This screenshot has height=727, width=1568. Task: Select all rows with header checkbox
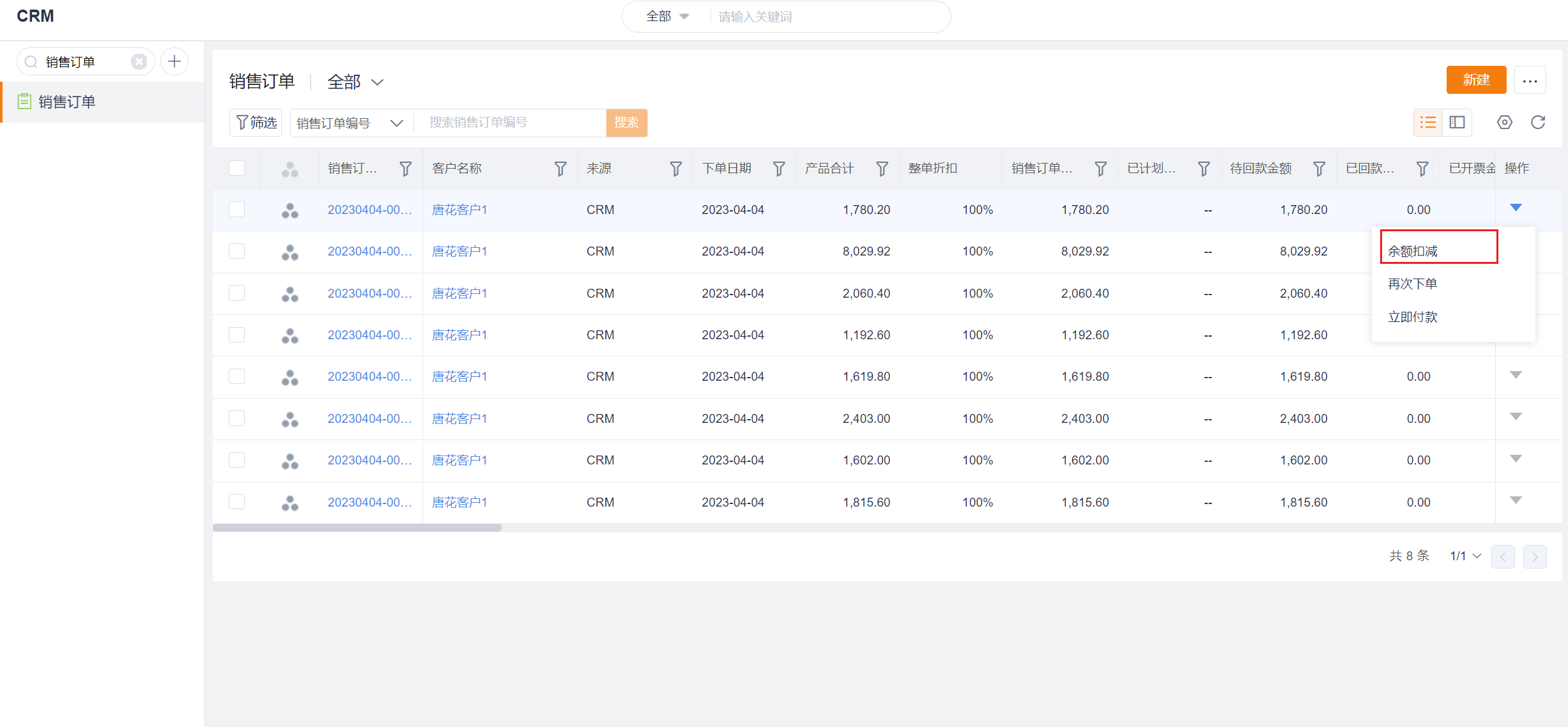(237, 168)
